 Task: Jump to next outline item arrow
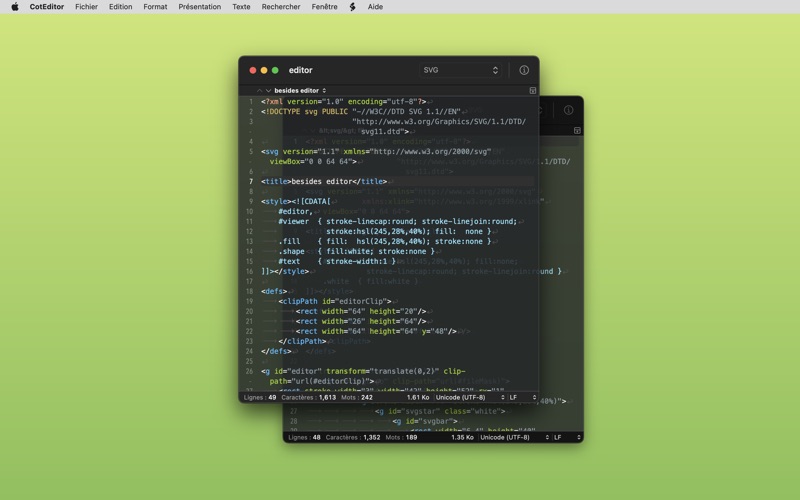[x=268, y=90]
